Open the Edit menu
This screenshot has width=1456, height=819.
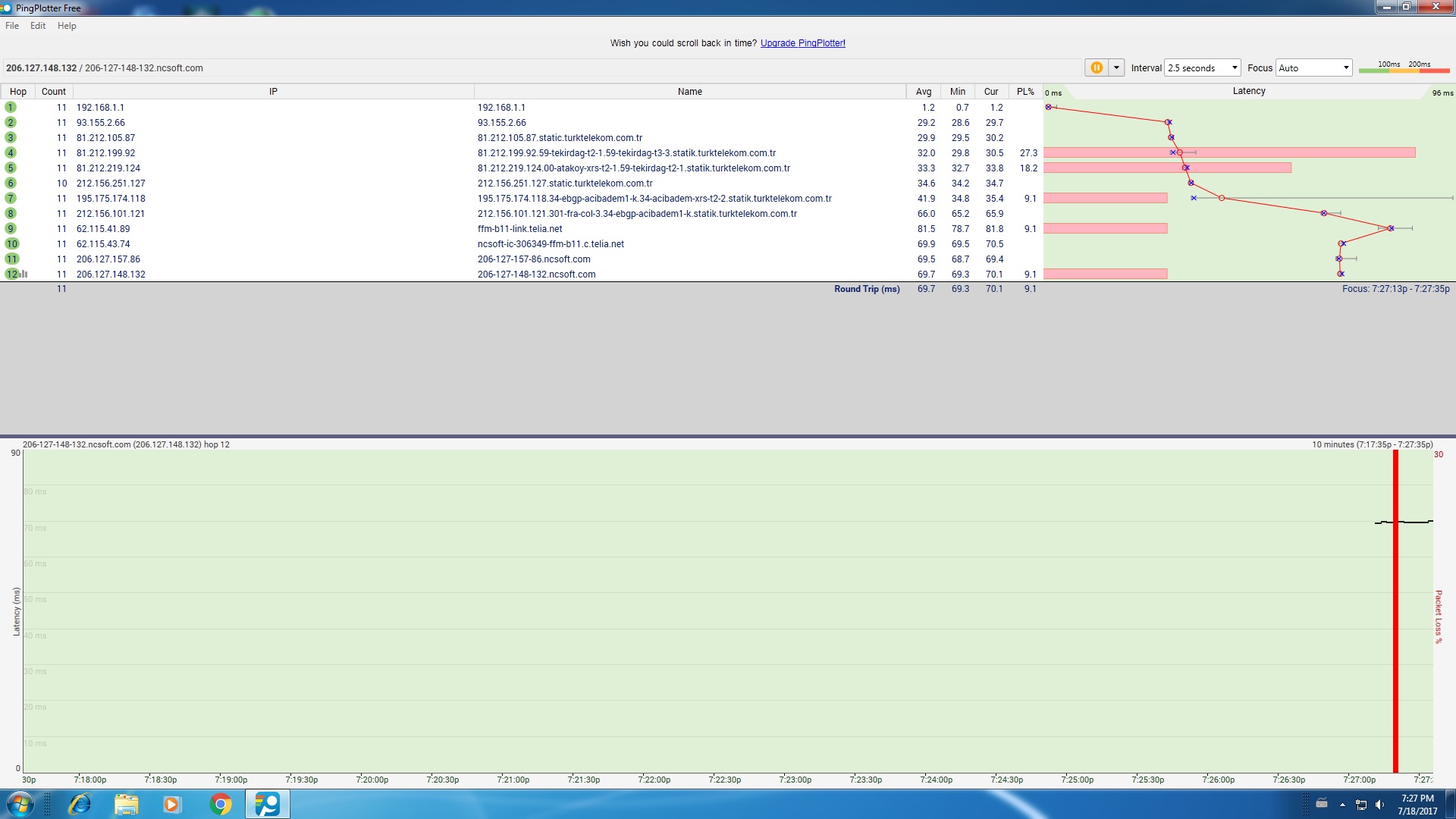pos(38,26)
